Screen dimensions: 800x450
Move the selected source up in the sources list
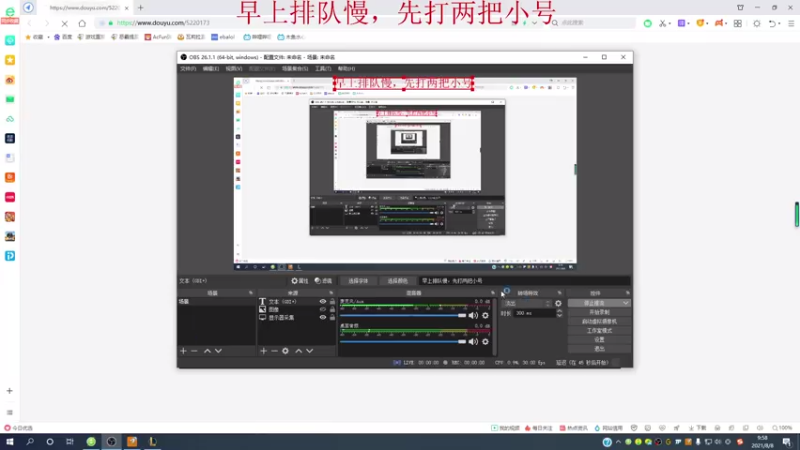[x=298, y=351]
